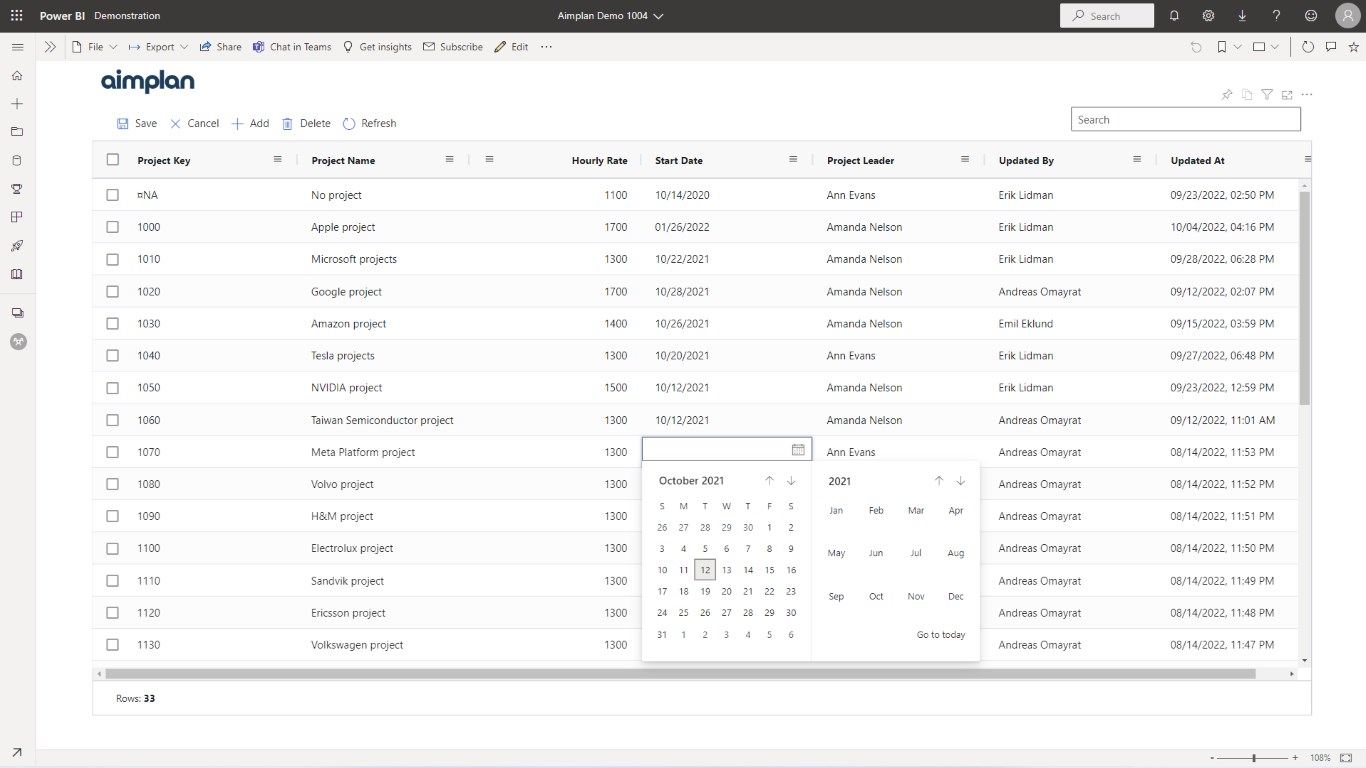Open the Learn book icon
This screenshot has height=768, width=1366.
[x=17, y=273]
